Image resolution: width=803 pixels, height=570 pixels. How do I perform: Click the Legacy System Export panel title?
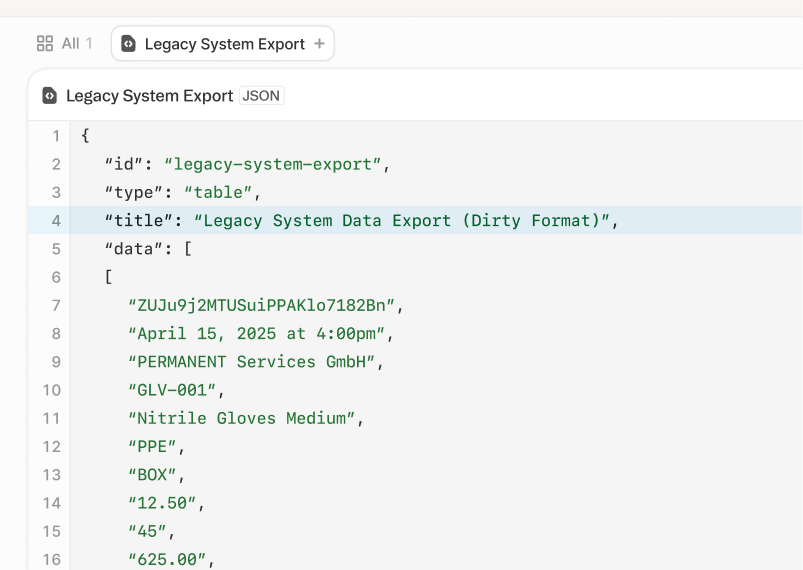(x=149, y=96)
